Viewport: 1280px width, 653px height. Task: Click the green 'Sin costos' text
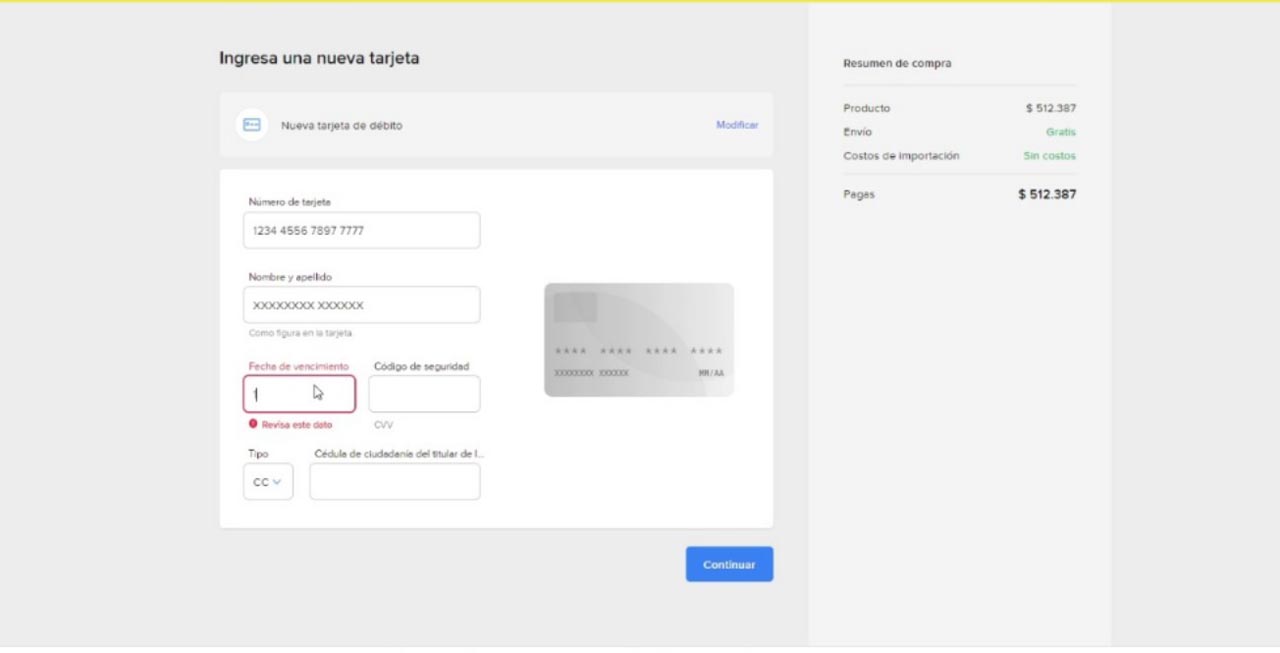1049,156
